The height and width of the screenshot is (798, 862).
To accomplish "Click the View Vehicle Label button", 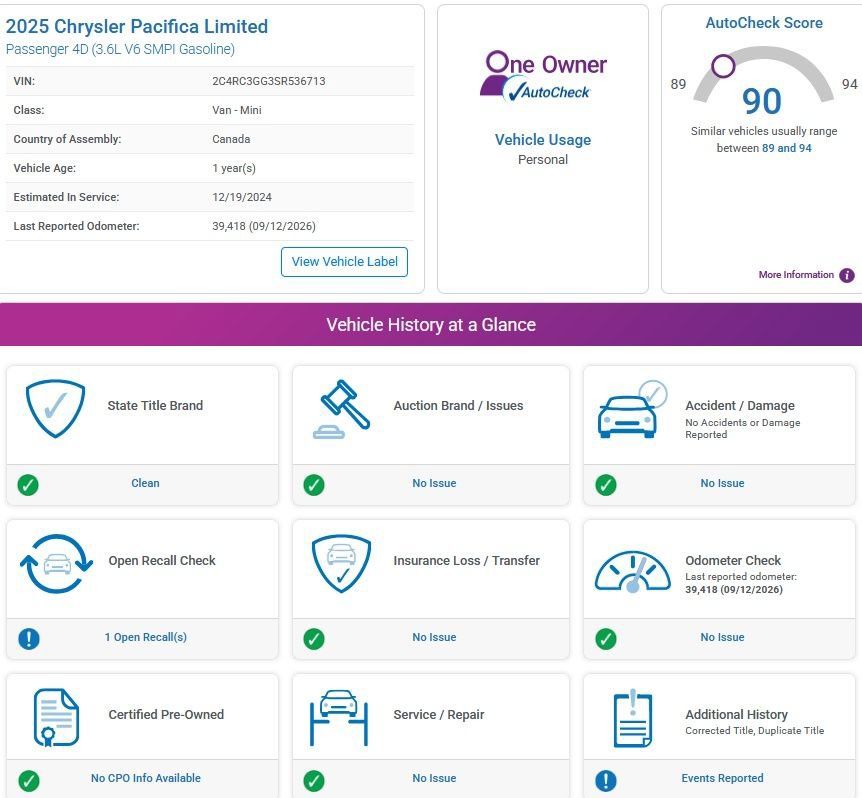I will click(344, 262).
